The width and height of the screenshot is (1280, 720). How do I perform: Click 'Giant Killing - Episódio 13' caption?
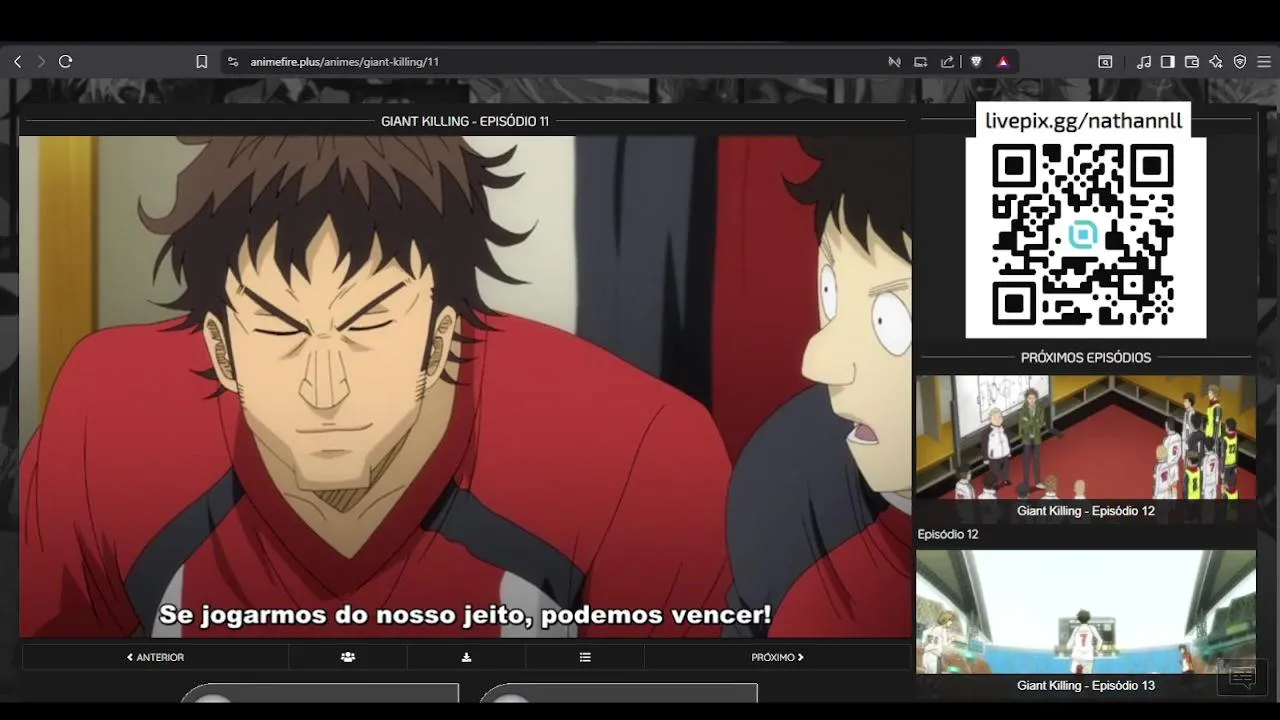1086,685
